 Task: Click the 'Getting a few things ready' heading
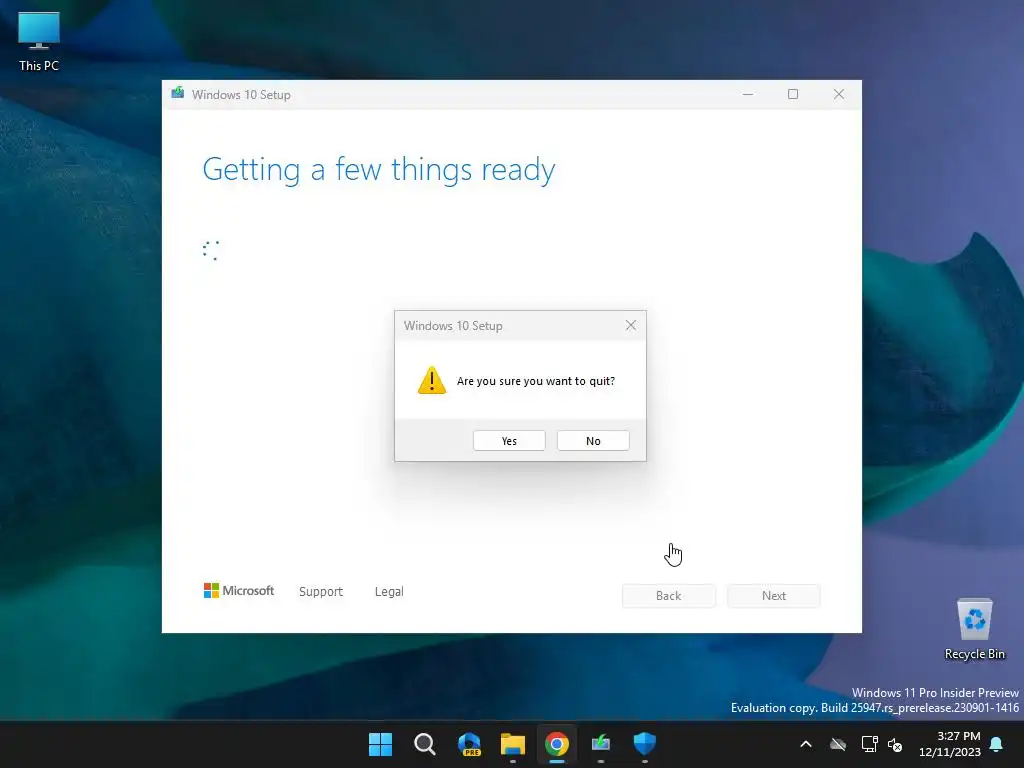click(379, 169)
